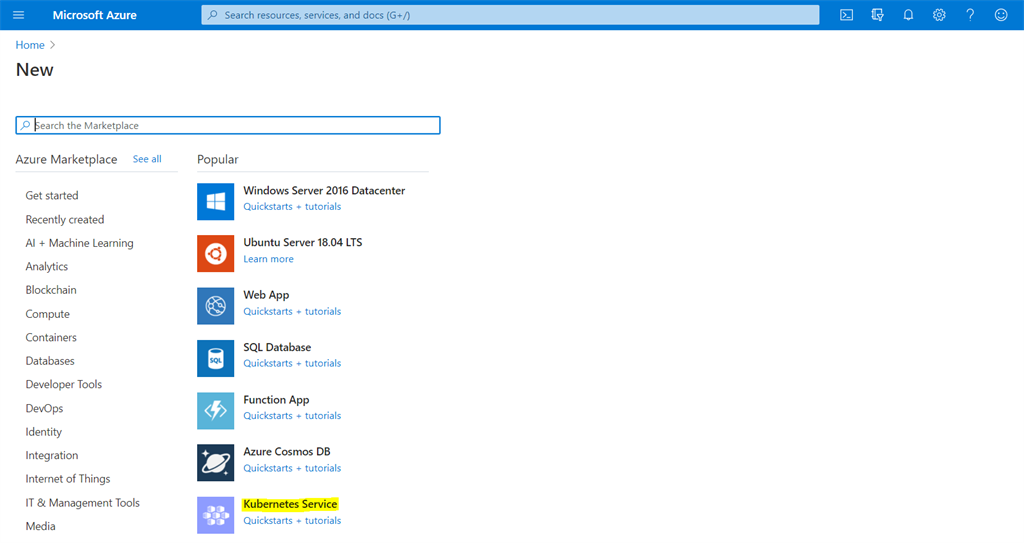Screen dimensions: 1024x543
Task: Open the feedback smiley icon
Action: 1000,14
